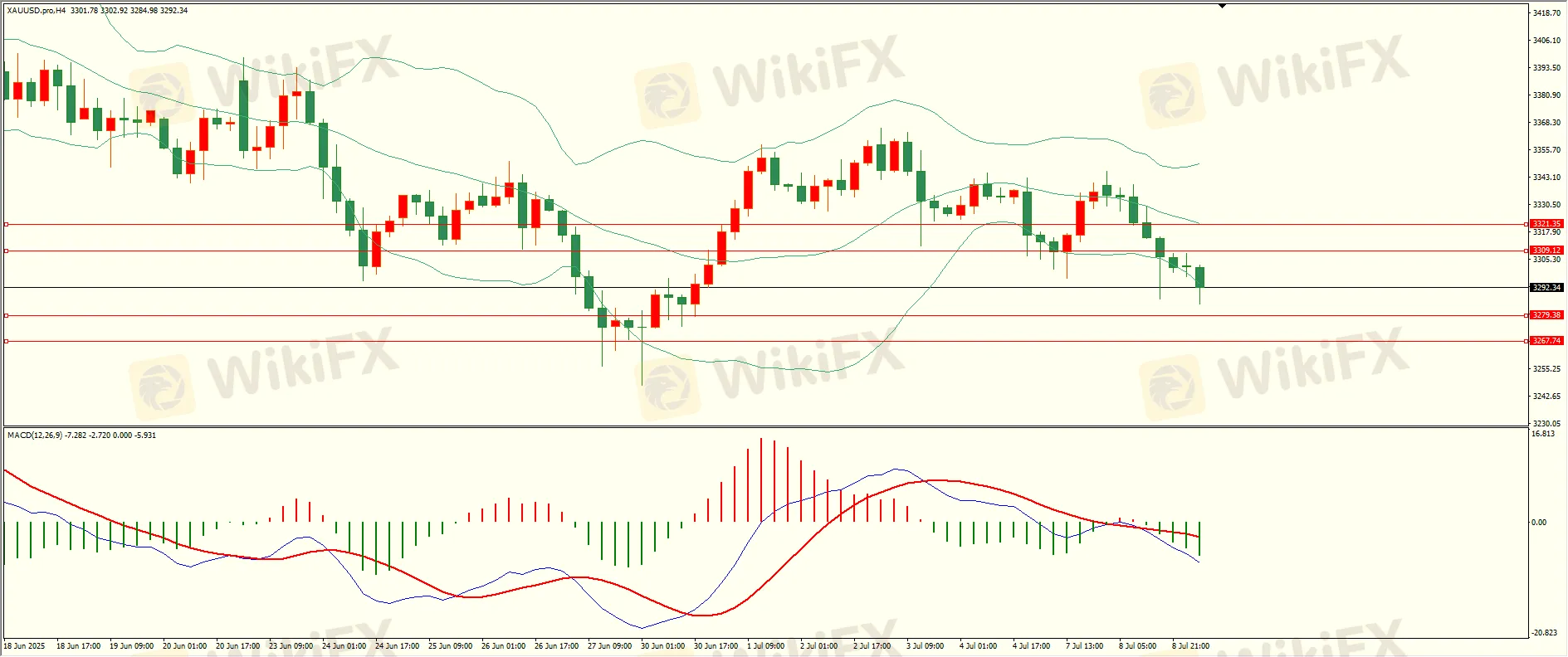Select the left anchor of the 3279.38 line

[x=7, y=315]
